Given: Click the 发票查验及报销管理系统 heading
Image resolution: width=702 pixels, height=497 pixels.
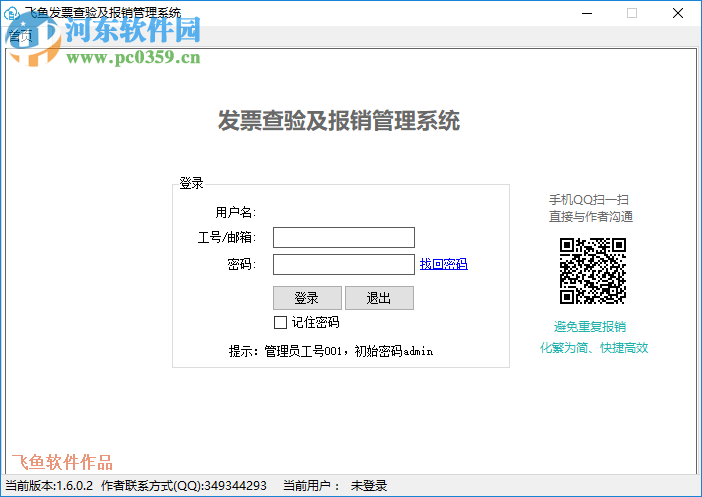Looking at the screenshot, I should click(x=339, y=120).
